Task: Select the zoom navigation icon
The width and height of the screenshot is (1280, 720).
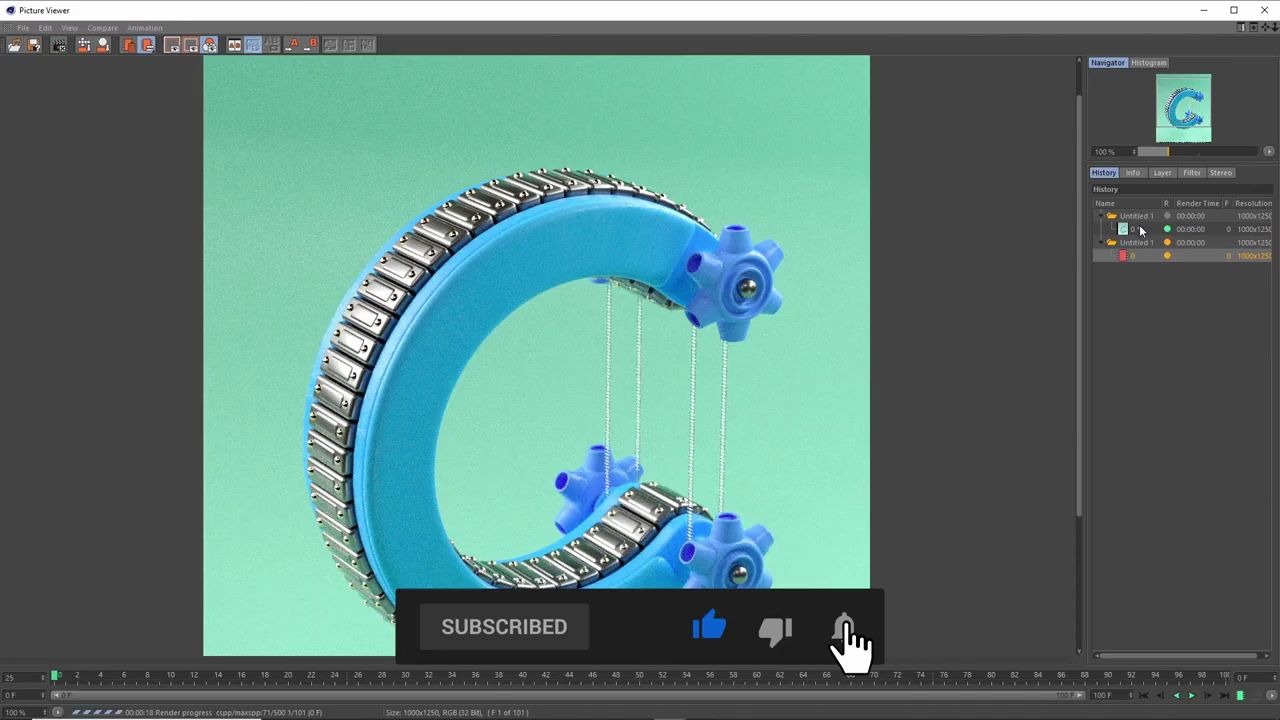Action: [x=103, y=45]
